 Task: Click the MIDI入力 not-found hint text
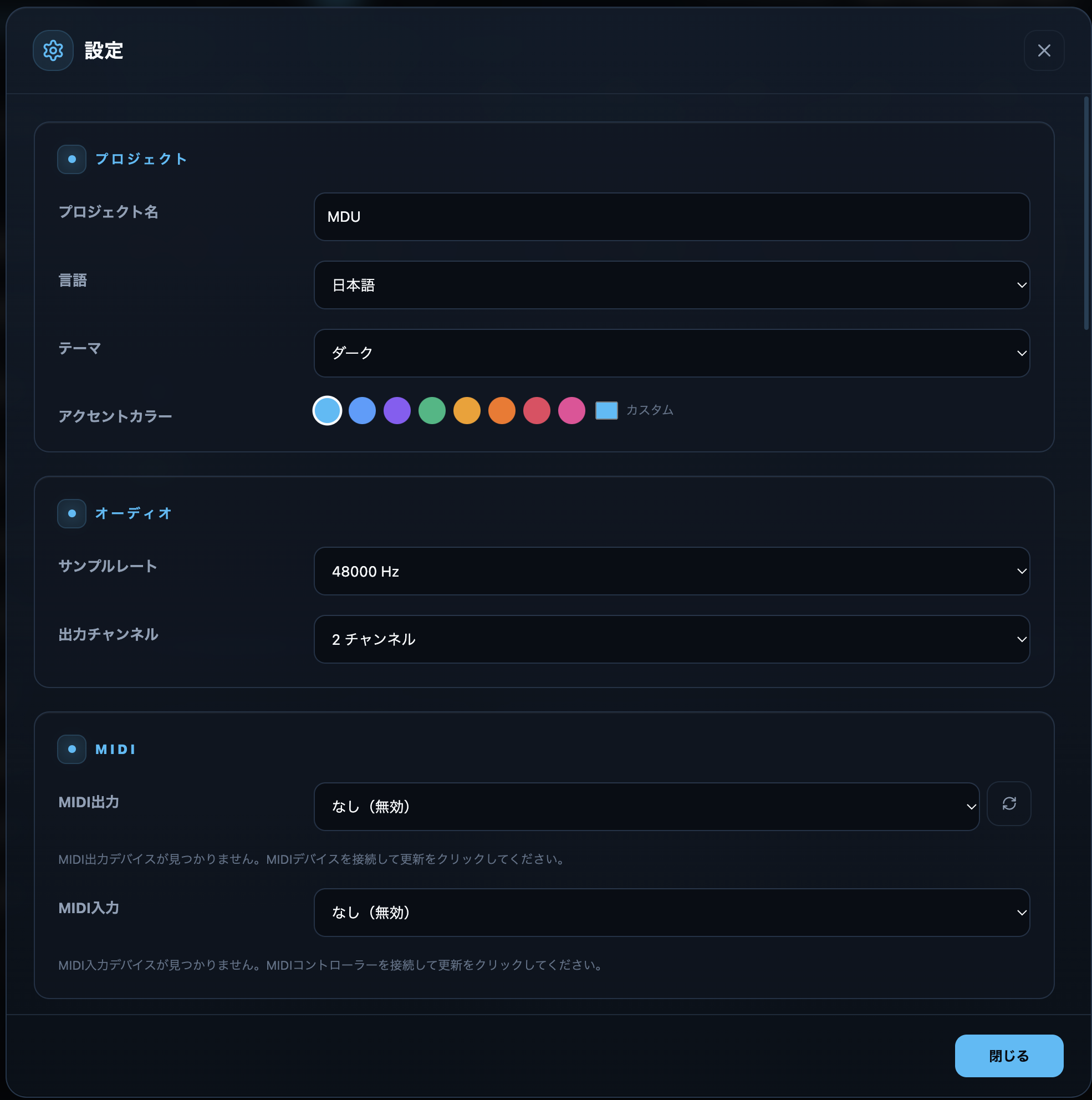coord(332,965)
